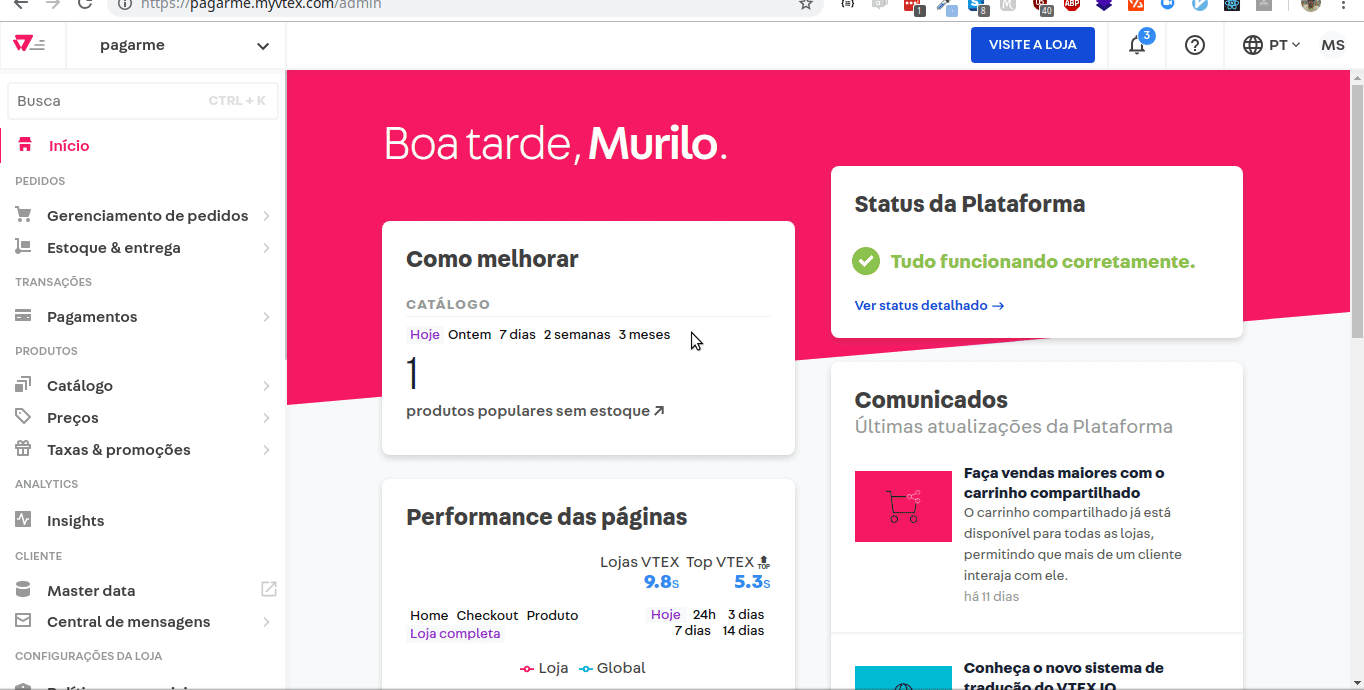This screenshot has height=690, width=1364.
Task: Click the Busca search field
Action: click(x=110, y=101)
